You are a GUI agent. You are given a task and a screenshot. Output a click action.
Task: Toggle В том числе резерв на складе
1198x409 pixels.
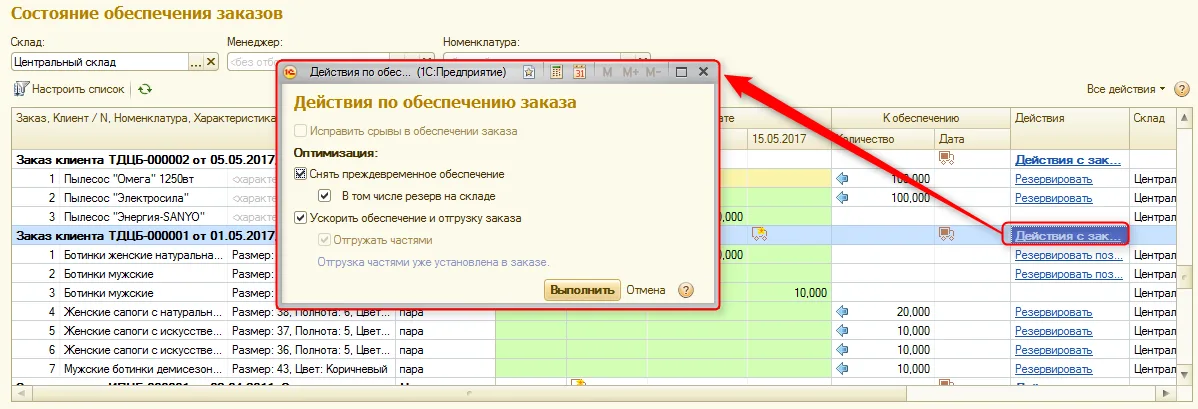(325, 196)
